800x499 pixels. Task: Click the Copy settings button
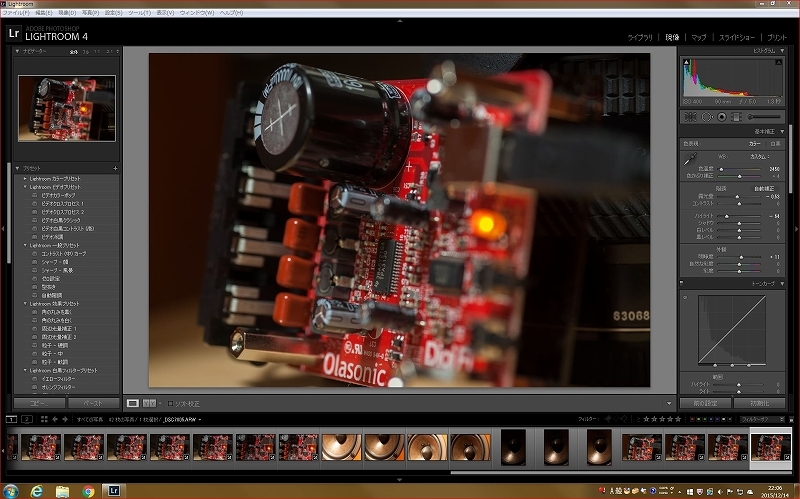pyautogui.click(x=39, y=403)
